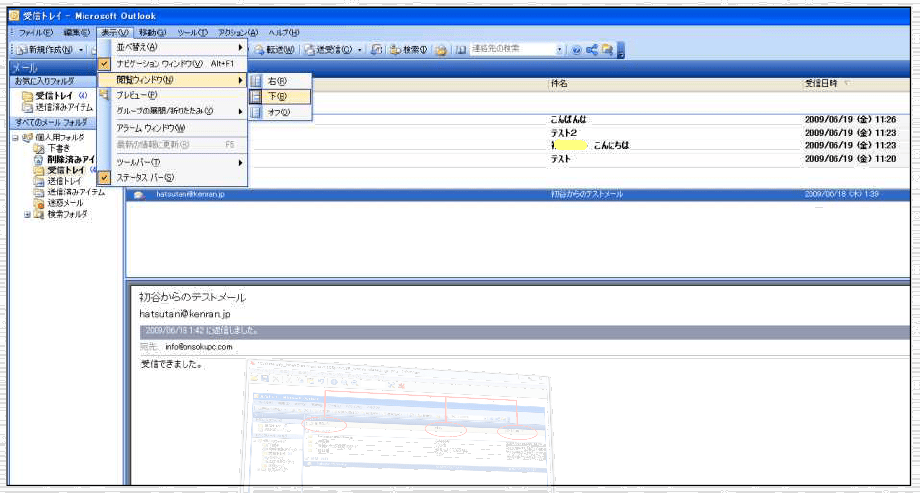Screen dimensions: 920x493
Task: Click sender address hatsutani@kenran.jp in reading pane
Action: click(185, 314)
